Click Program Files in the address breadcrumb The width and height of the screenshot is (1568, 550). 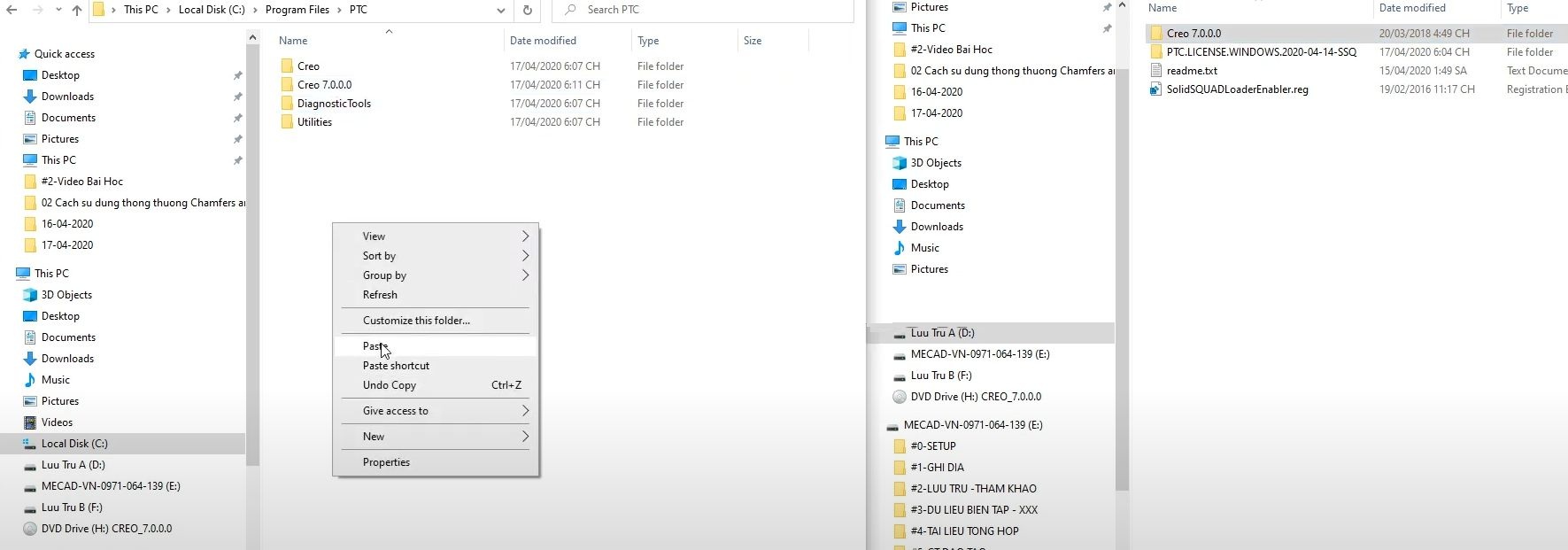297,10
